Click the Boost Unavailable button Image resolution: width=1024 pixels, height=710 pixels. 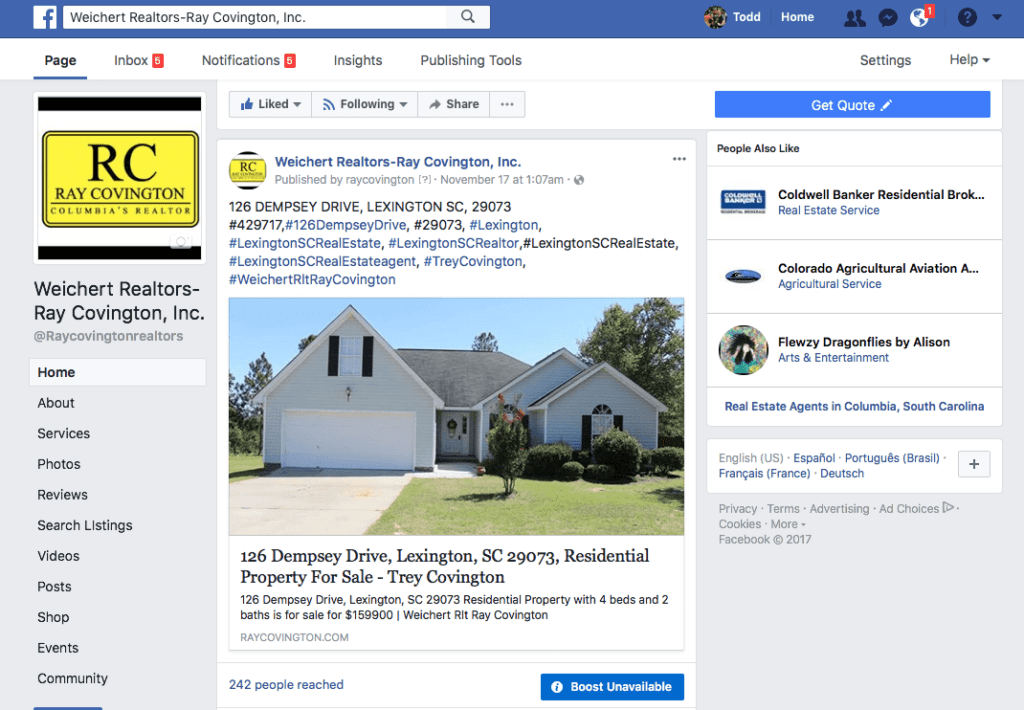pos(612,686)
